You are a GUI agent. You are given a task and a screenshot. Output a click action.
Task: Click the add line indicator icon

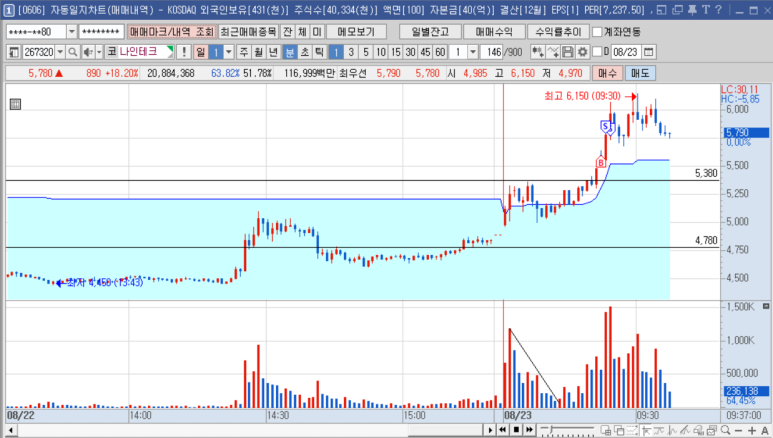[553, 52]
